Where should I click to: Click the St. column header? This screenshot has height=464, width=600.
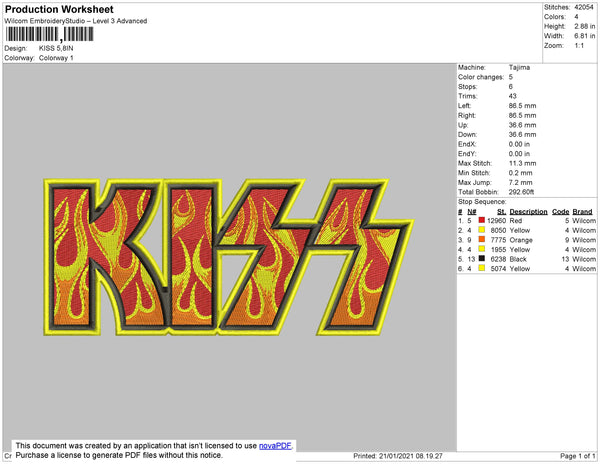(x=501, y=212)
